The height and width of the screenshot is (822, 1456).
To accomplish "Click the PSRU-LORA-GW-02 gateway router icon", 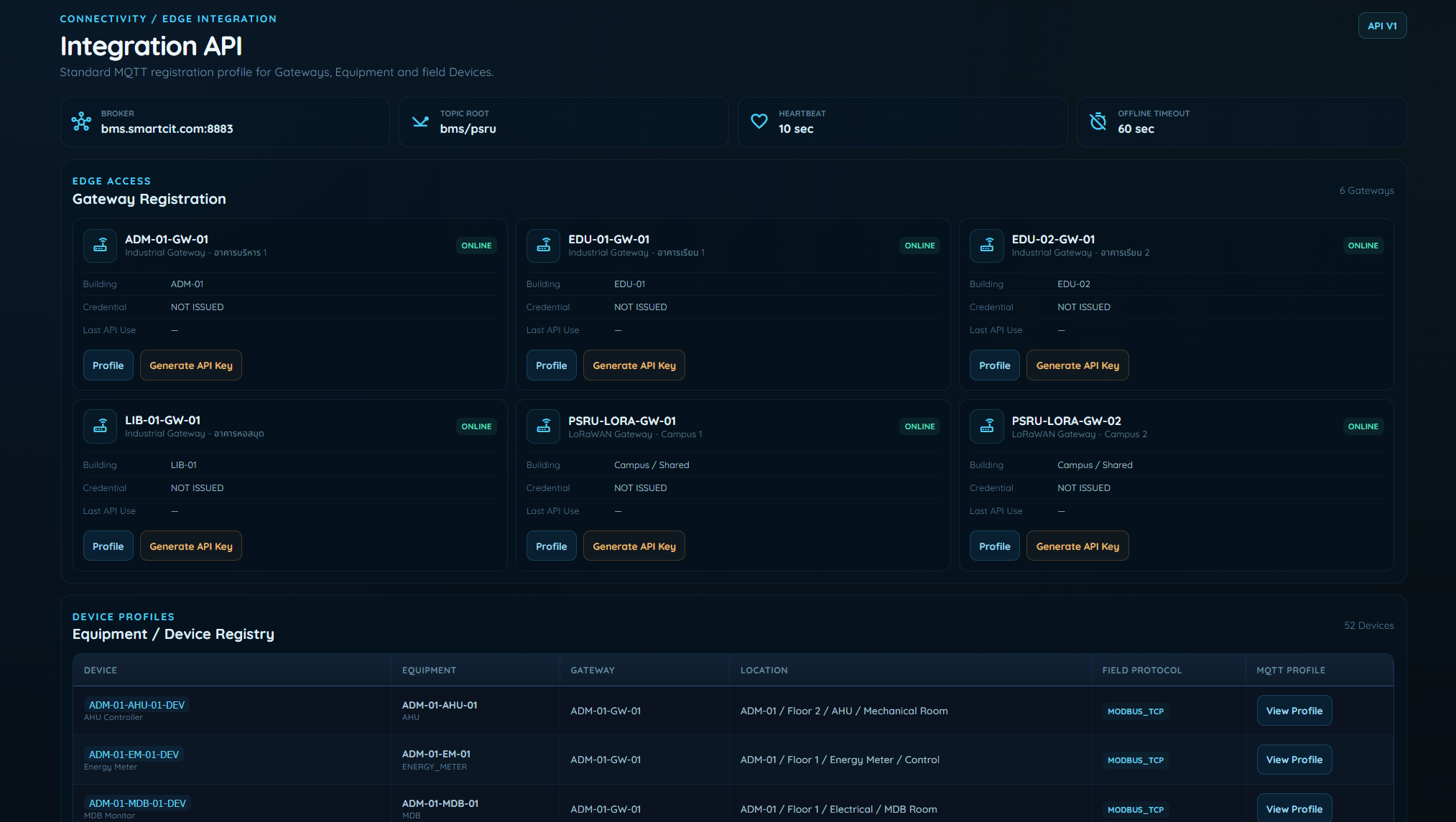I will [x=987, y=426].
